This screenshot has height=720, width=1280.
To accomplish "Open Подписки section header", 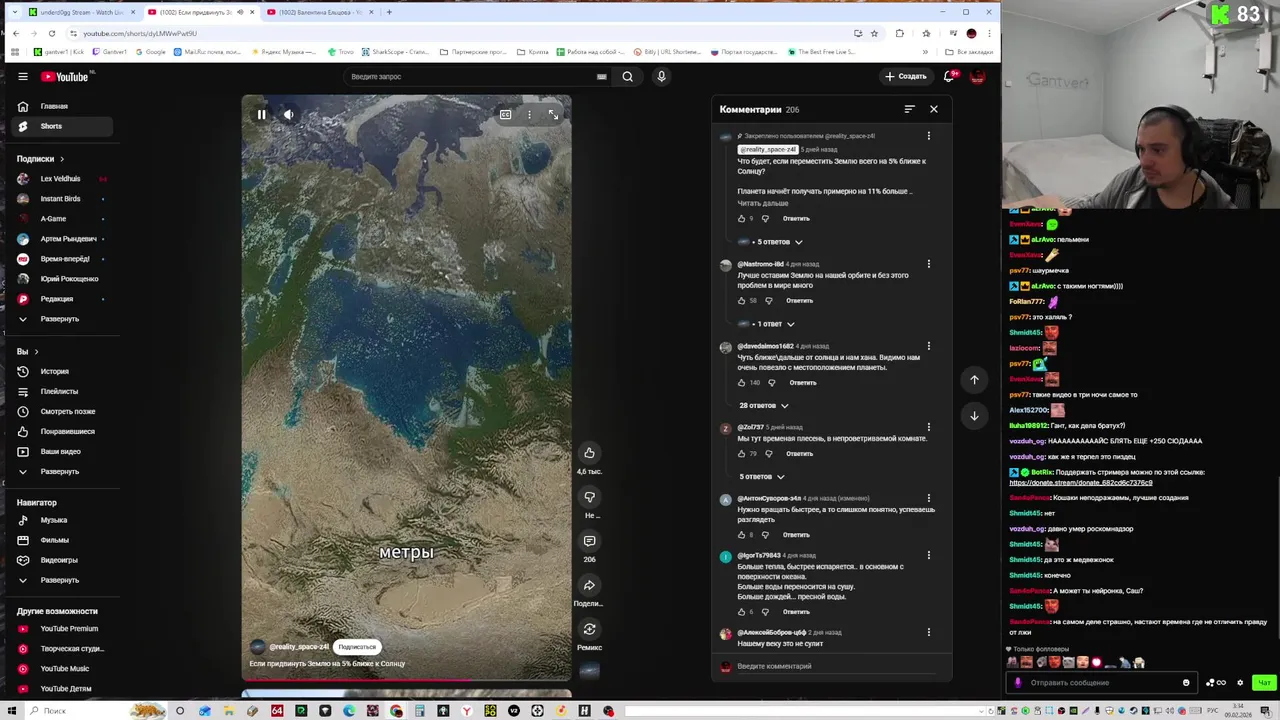I will [40, 159].
